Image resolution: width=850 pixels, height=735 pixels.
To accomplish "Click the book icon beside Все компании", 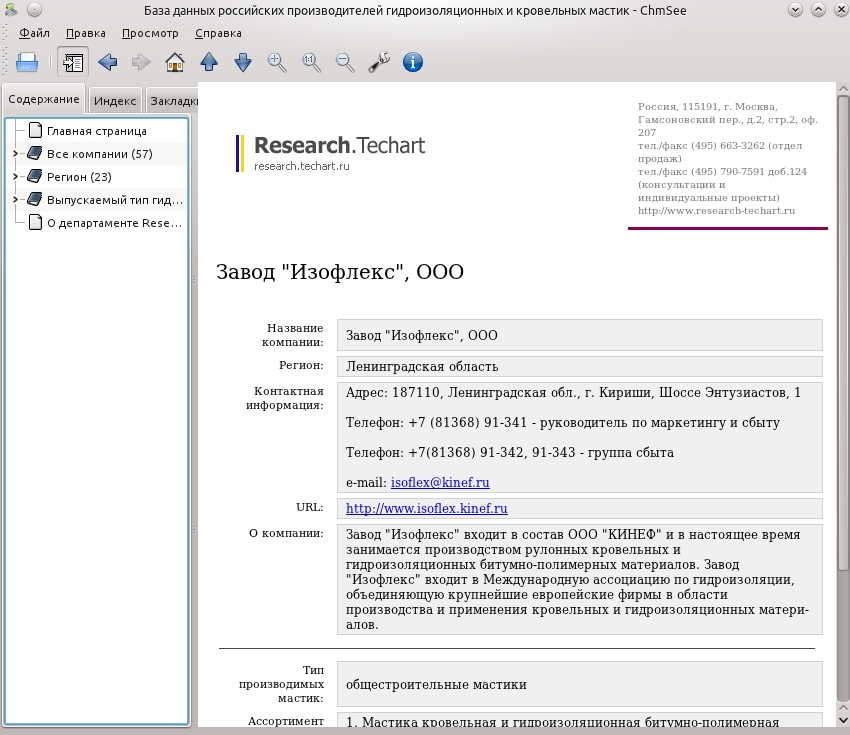I will (35, 153).
